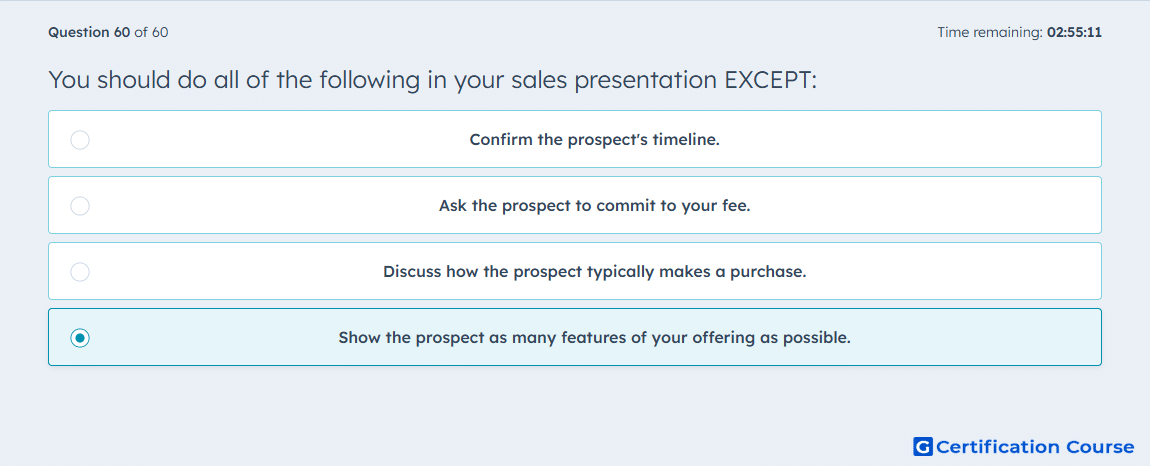The width and height of the screenshot is (1150, 466).
Task: Click the Certification Course link text
Action: click(x=1035, y=446)
